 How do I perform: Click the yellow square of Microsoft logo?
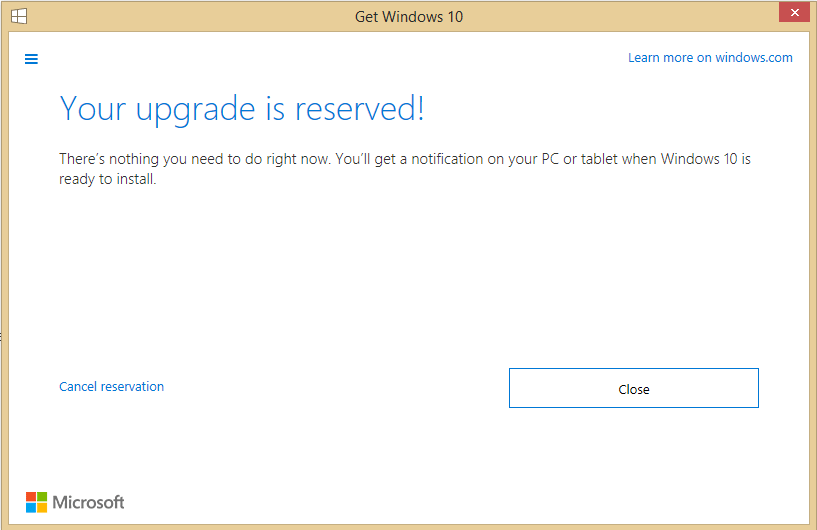pyautogui.click(x=42, y=508)
